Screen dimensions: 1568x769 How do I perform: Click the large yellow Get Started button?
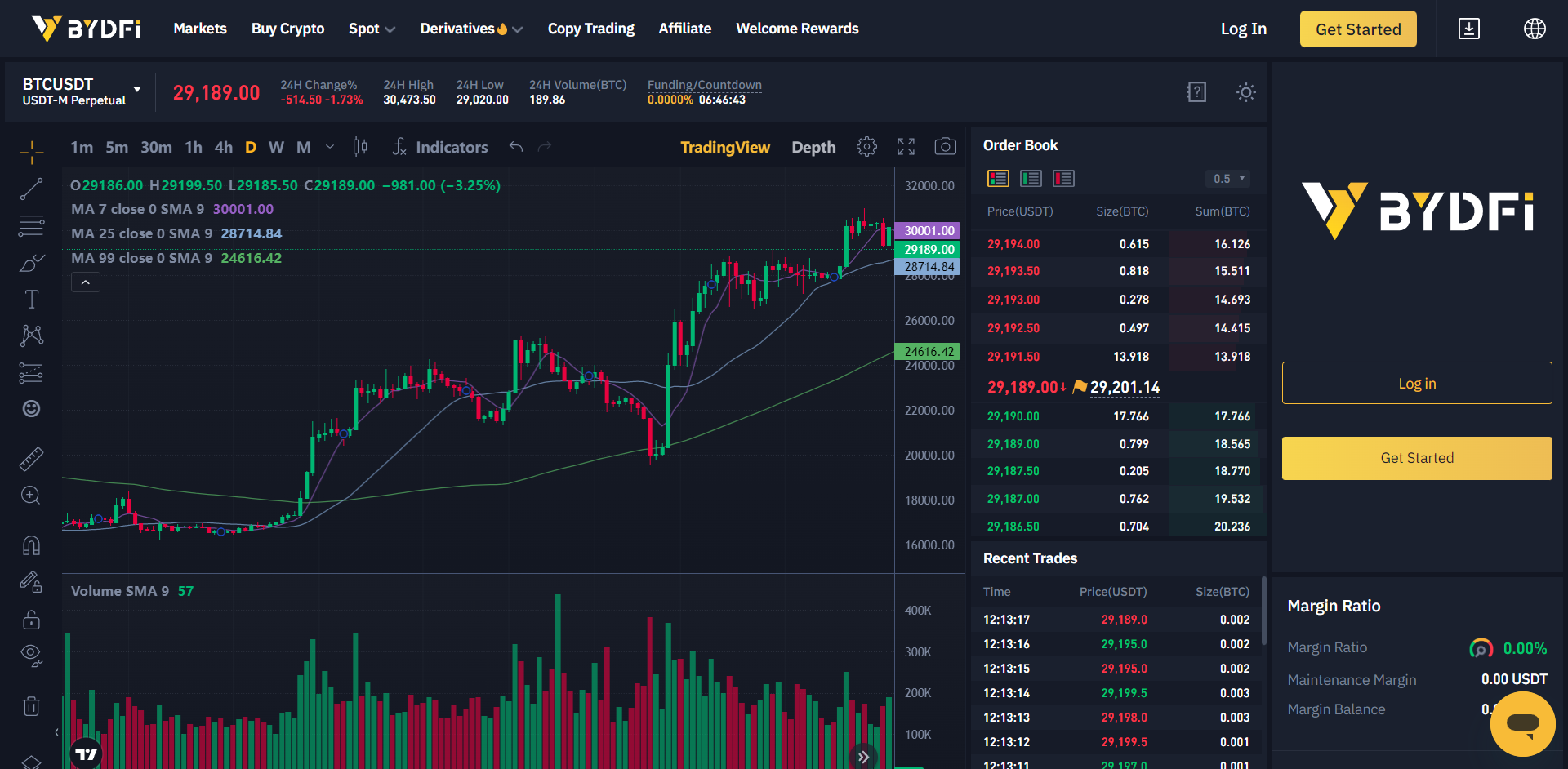coord(1417,458)
